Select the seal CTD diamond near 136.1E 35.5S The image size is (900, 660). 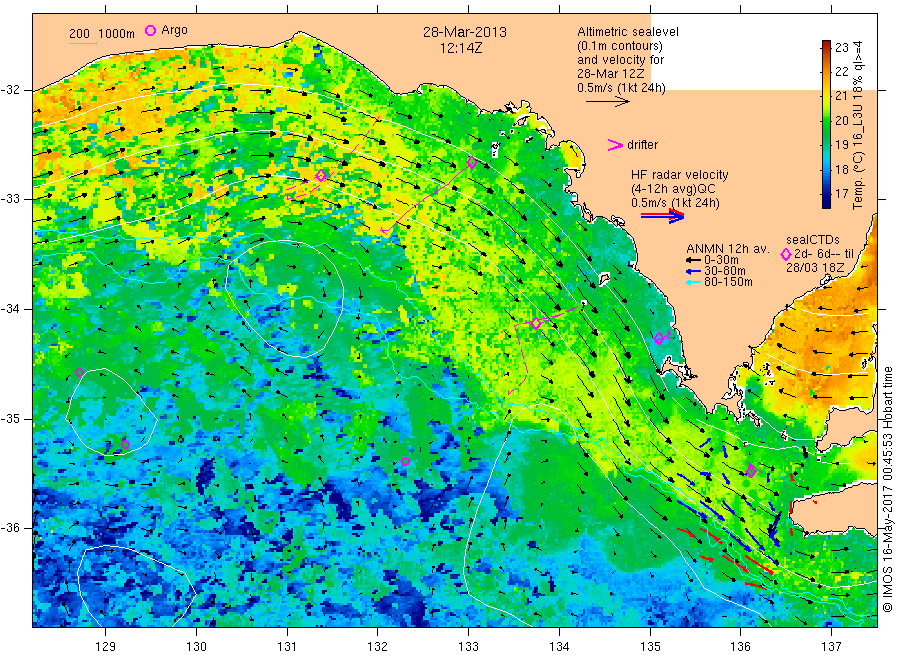coord(751,471)
